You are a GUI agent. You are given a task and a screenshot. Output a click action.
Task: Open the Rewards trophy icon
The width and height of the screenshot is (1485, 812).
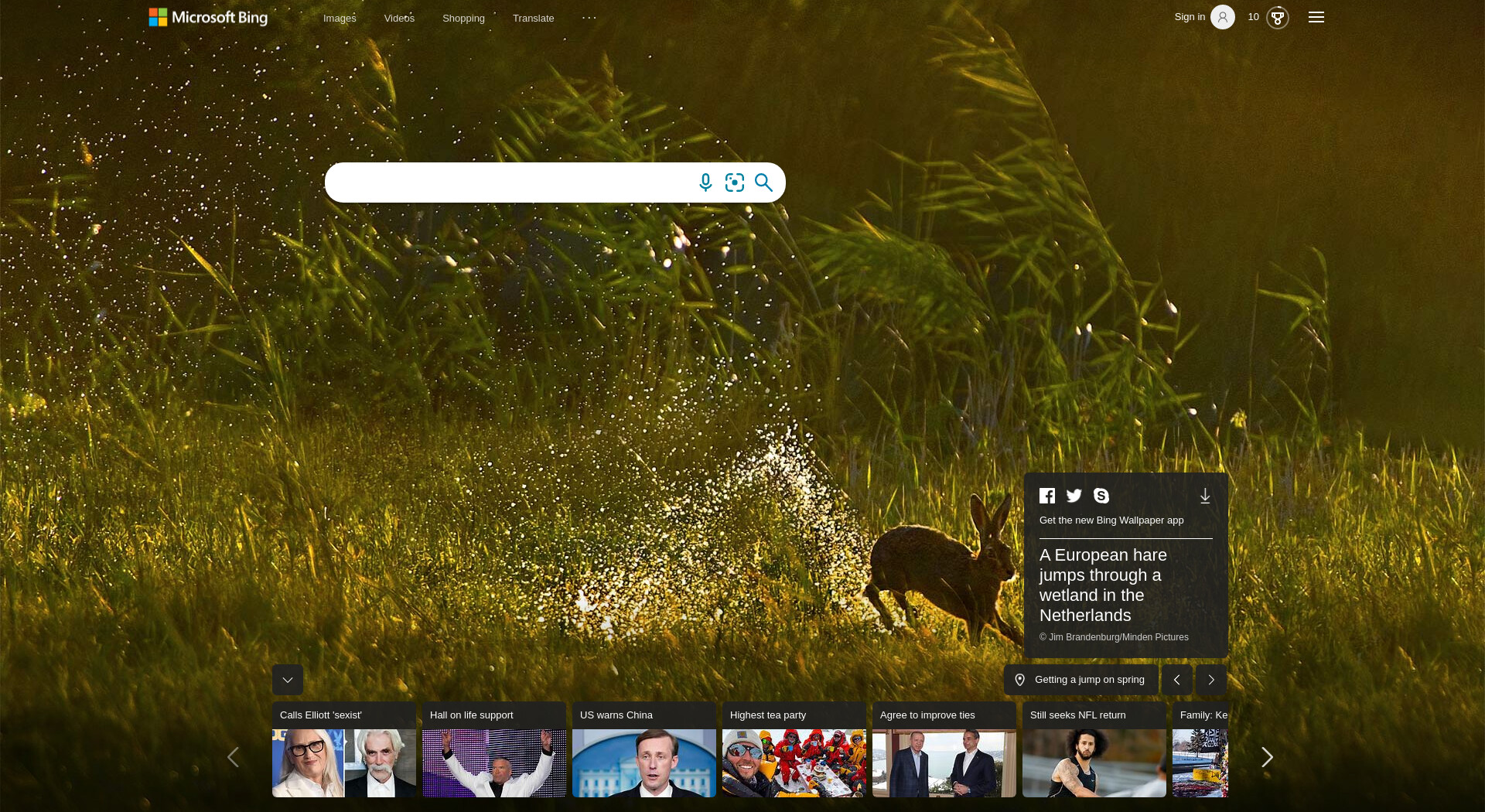tap(1278, 17)
